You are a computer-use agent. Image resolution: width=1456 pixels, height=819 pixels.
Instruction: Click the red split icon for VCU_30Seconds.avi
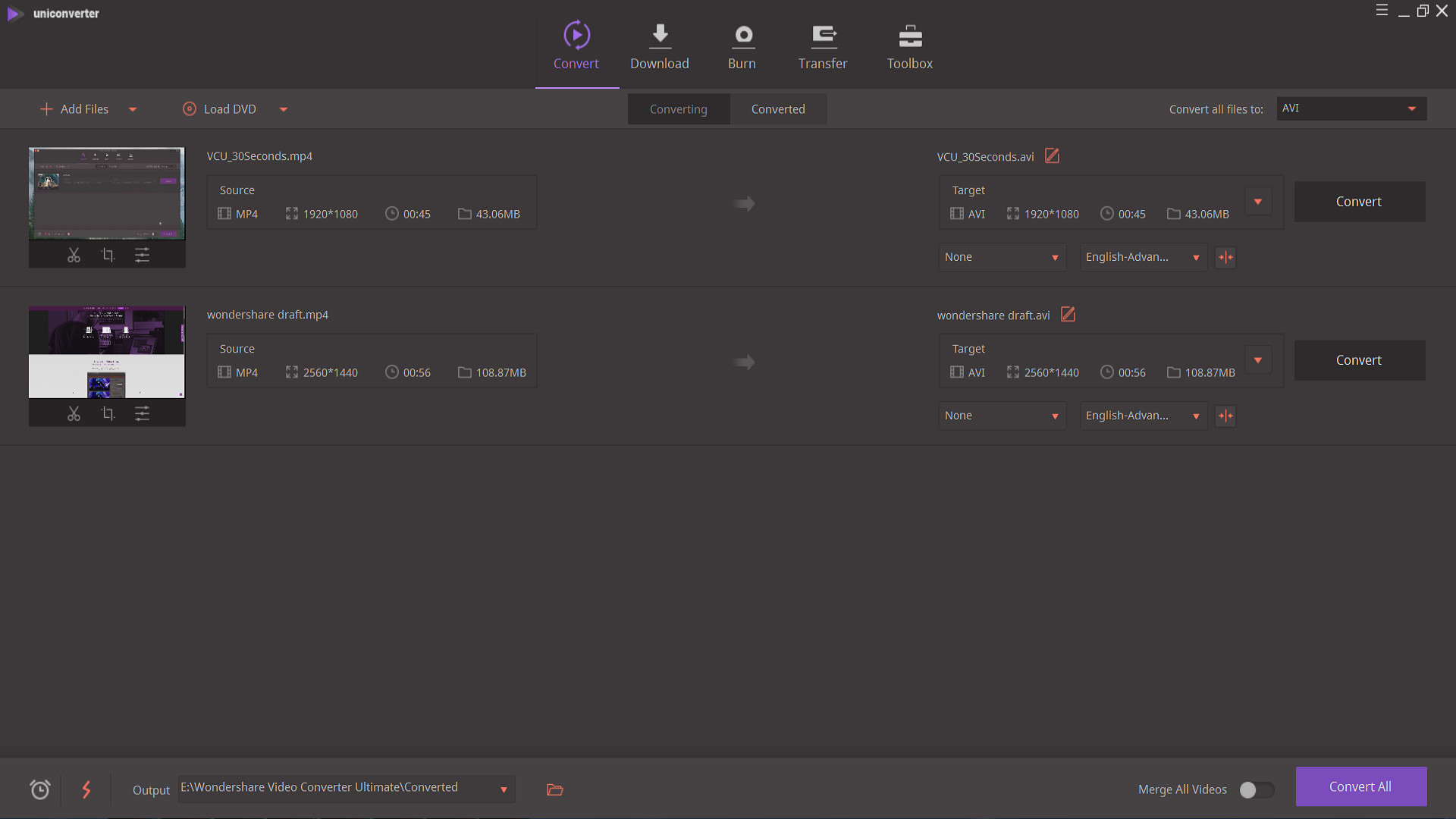(x=1225, y=258)
